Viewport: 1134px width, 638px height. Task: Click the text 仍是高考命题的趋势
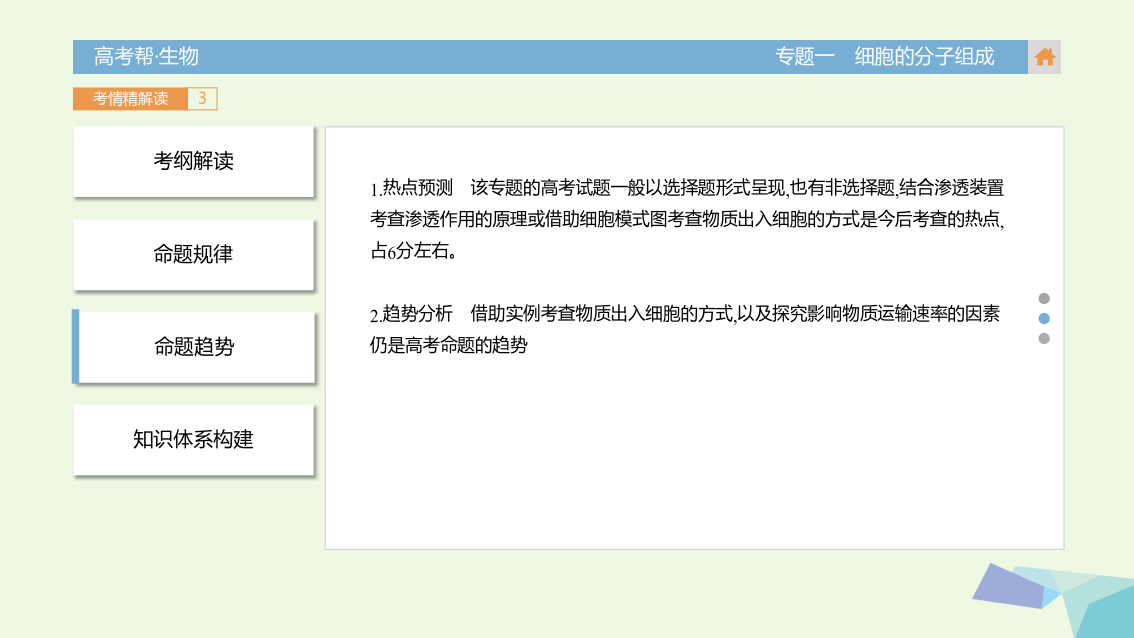point(448,346)
